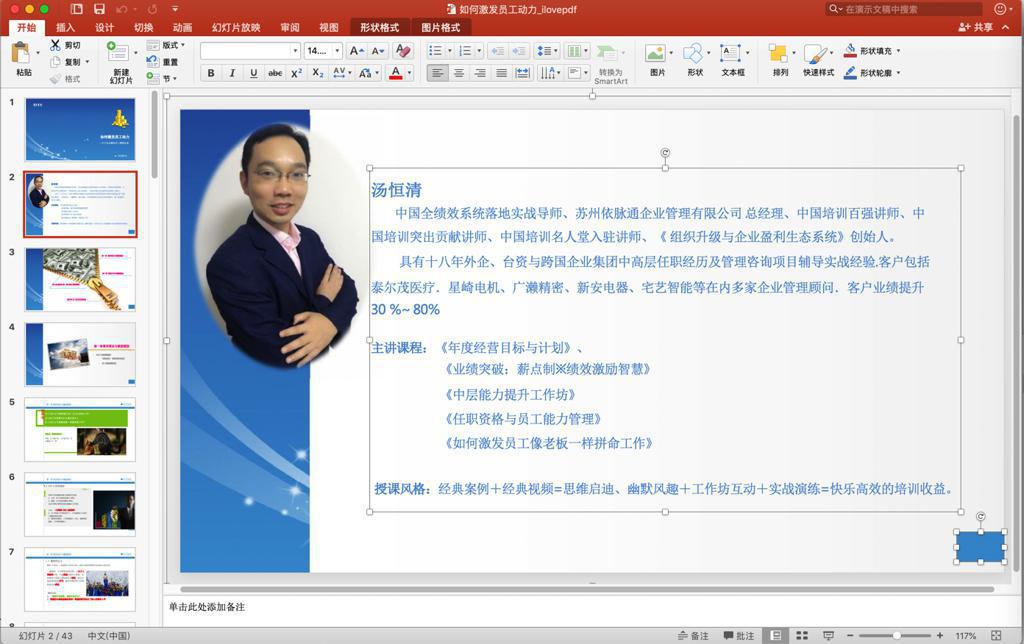Screen dimensions: 1024x644
Task: Open the numbered list style dropdown arrow
Action: point(479,51)
